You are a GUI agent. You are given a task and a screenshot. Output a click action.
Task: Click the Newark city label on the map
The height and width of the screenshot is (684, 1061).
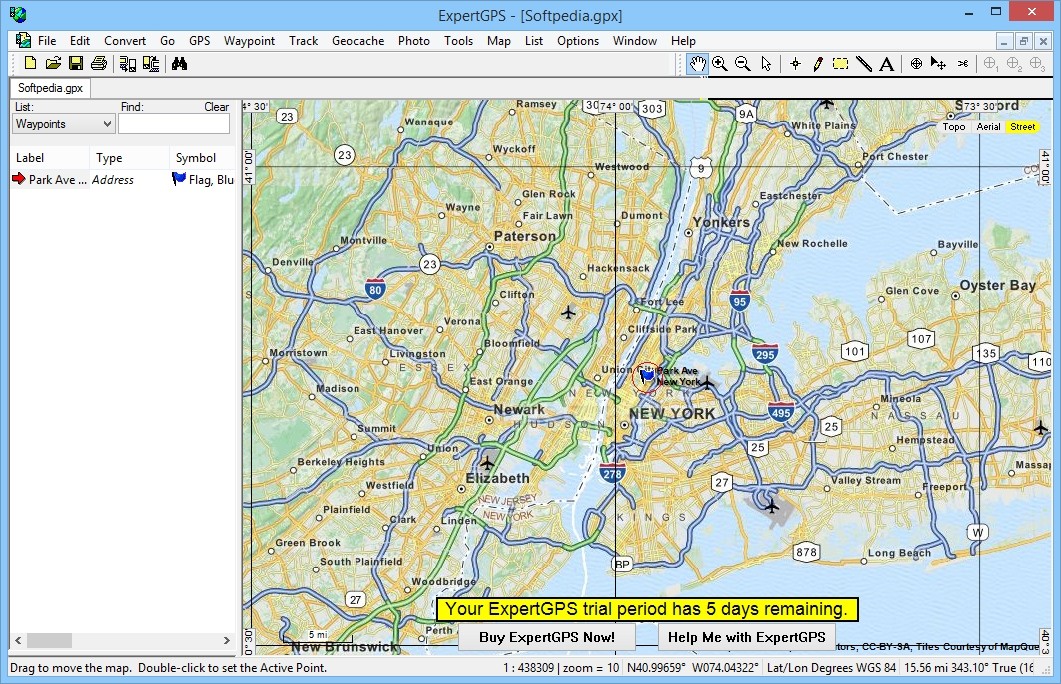519,409
